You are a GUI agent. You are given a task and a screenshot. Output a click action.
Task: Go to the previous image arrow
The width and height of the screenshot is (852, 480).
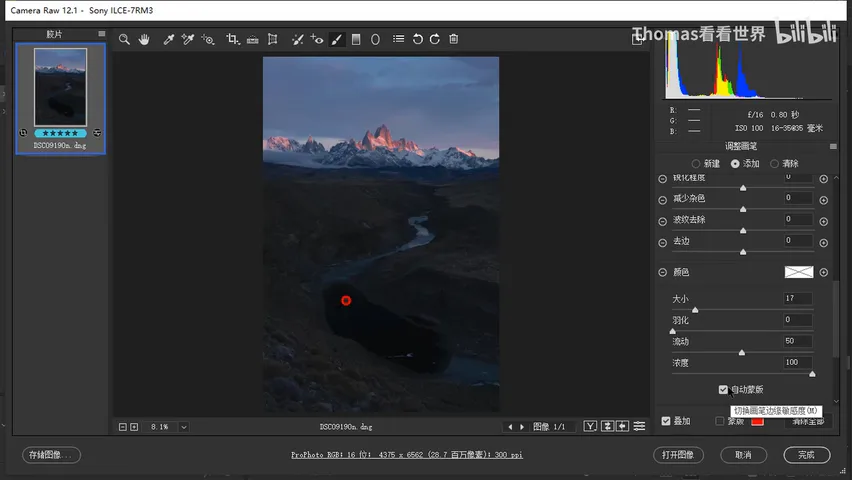(x=510, y=427)
